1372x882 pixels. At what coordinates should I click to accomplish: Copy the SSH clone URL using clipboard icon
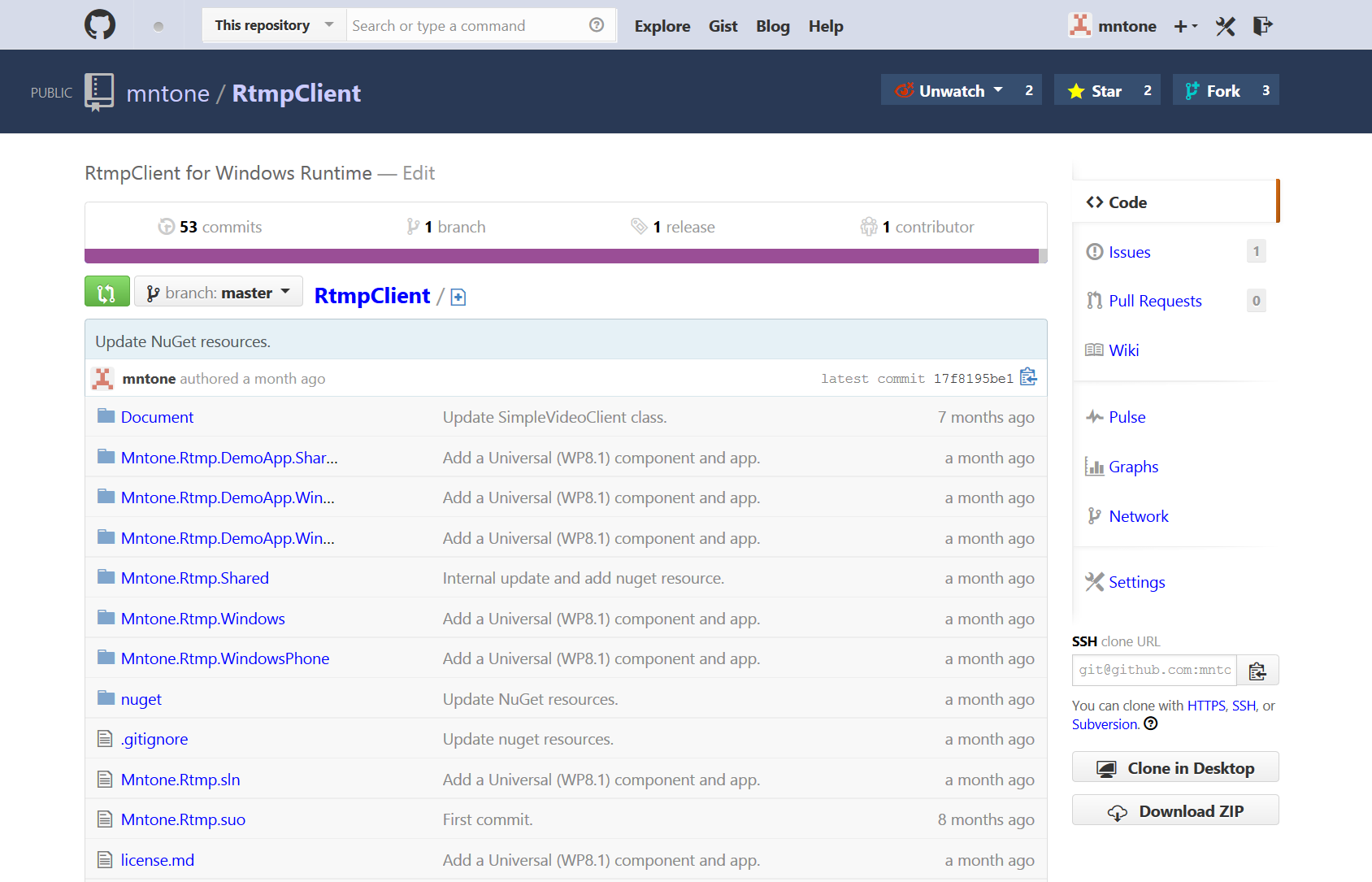pos(1257,670)
